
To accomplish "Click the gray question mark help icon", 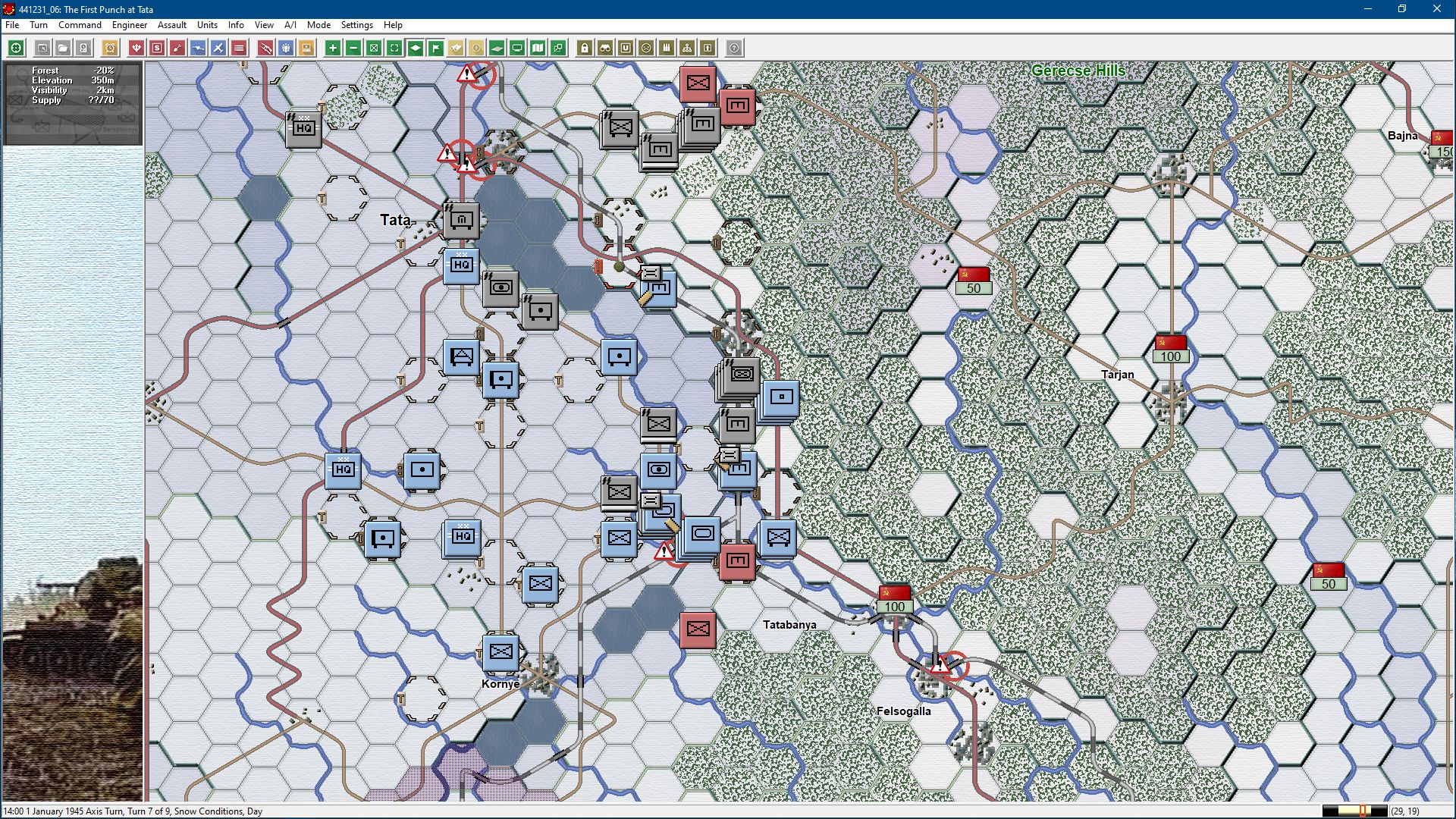I will (734, 48).
